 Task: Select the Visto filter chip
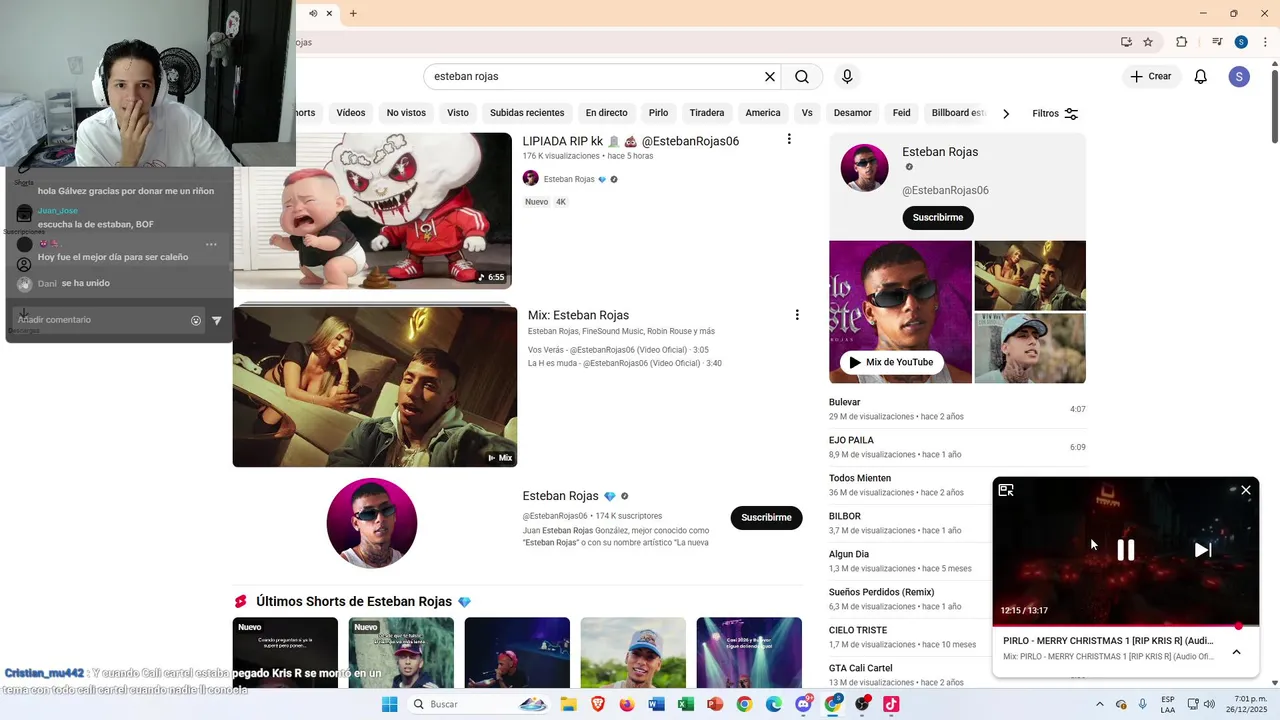click(x=458, y=113)
